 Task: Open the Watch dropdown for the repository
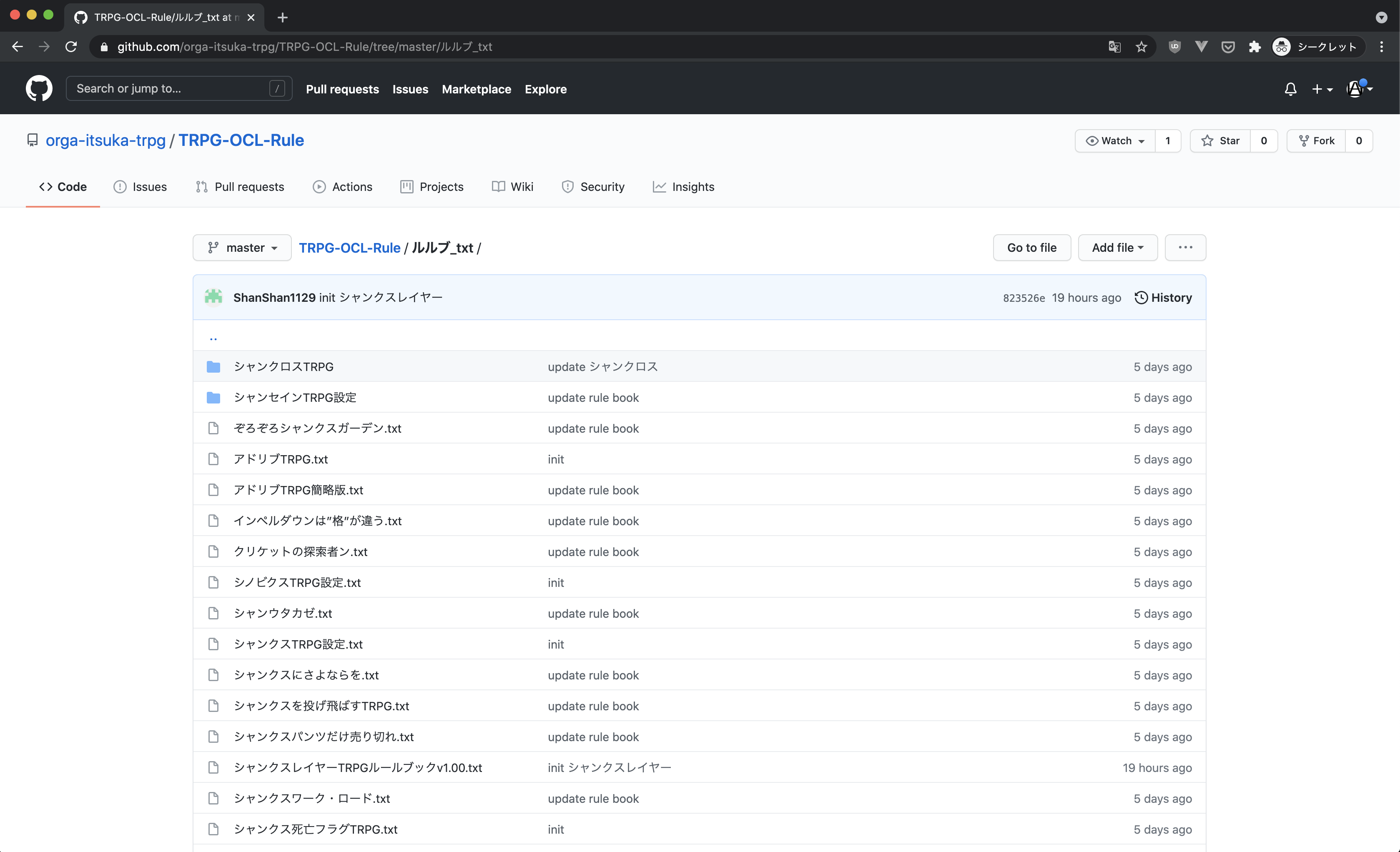1115,141
